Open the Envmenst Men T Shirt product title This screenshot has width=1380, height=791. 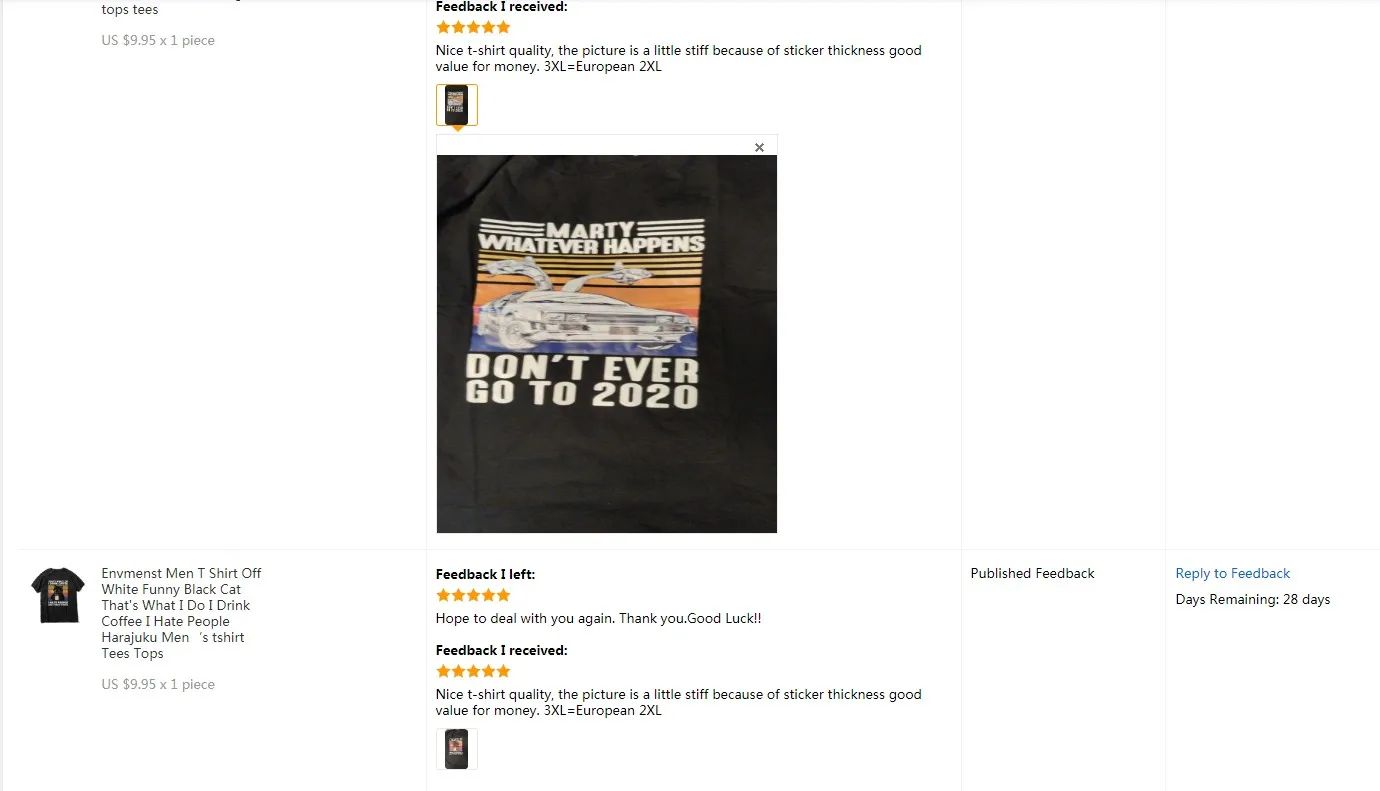tap(181, 613)
